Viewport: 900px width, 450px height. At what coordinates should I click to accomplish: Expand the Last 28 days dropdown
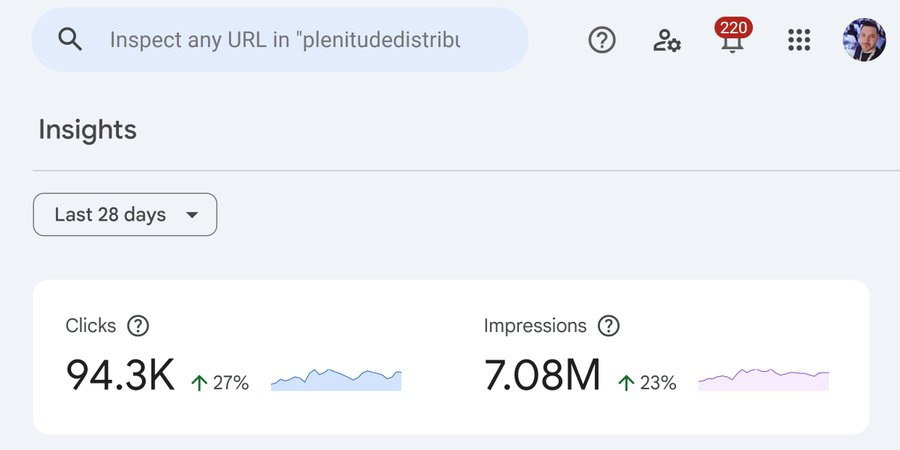(125, 215)
